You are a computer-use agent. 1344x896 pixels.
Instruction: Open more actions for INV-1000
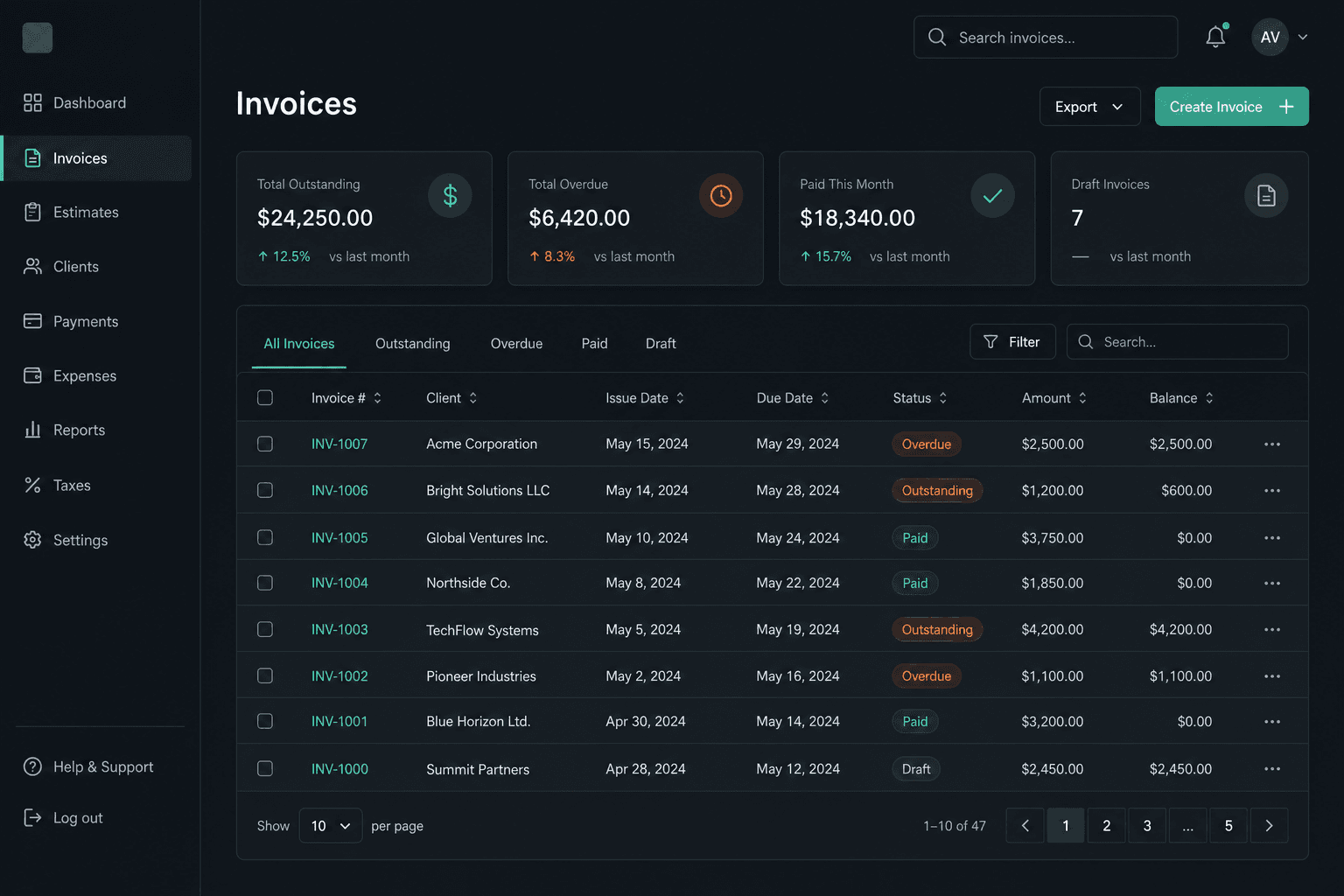(1272, 769)
